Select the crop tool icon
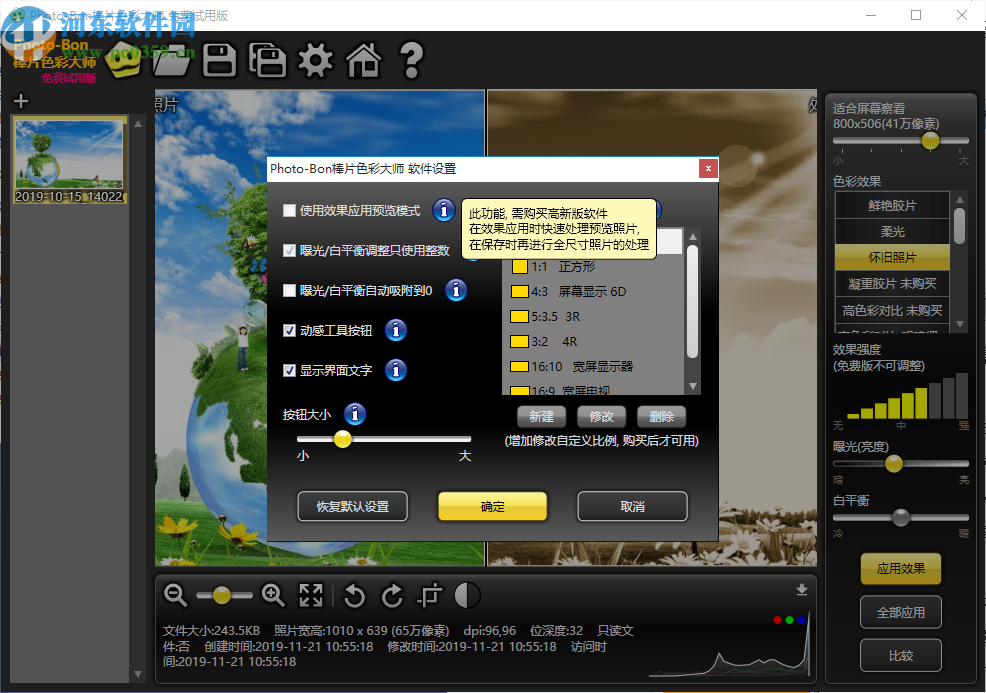The width and height of the screenshot is (986, 693). [x=430, y=595]
